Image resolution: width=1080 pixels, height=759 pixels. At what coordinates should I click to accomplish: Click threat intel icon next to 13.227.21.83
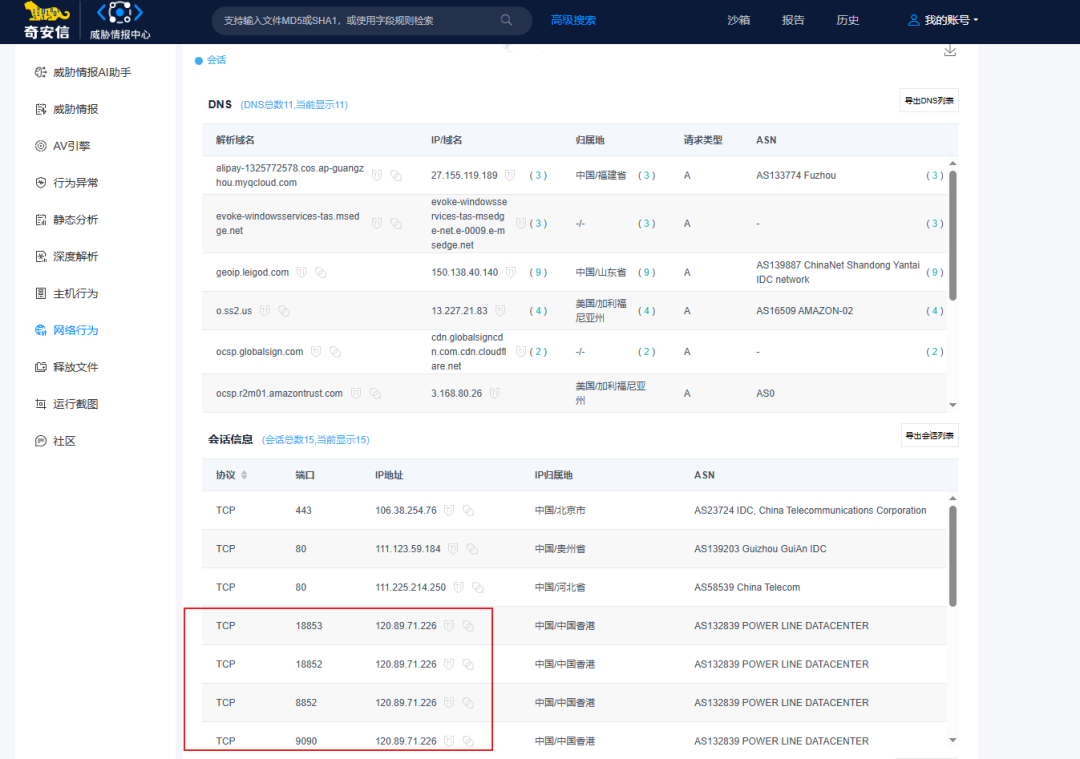[500, 311]
